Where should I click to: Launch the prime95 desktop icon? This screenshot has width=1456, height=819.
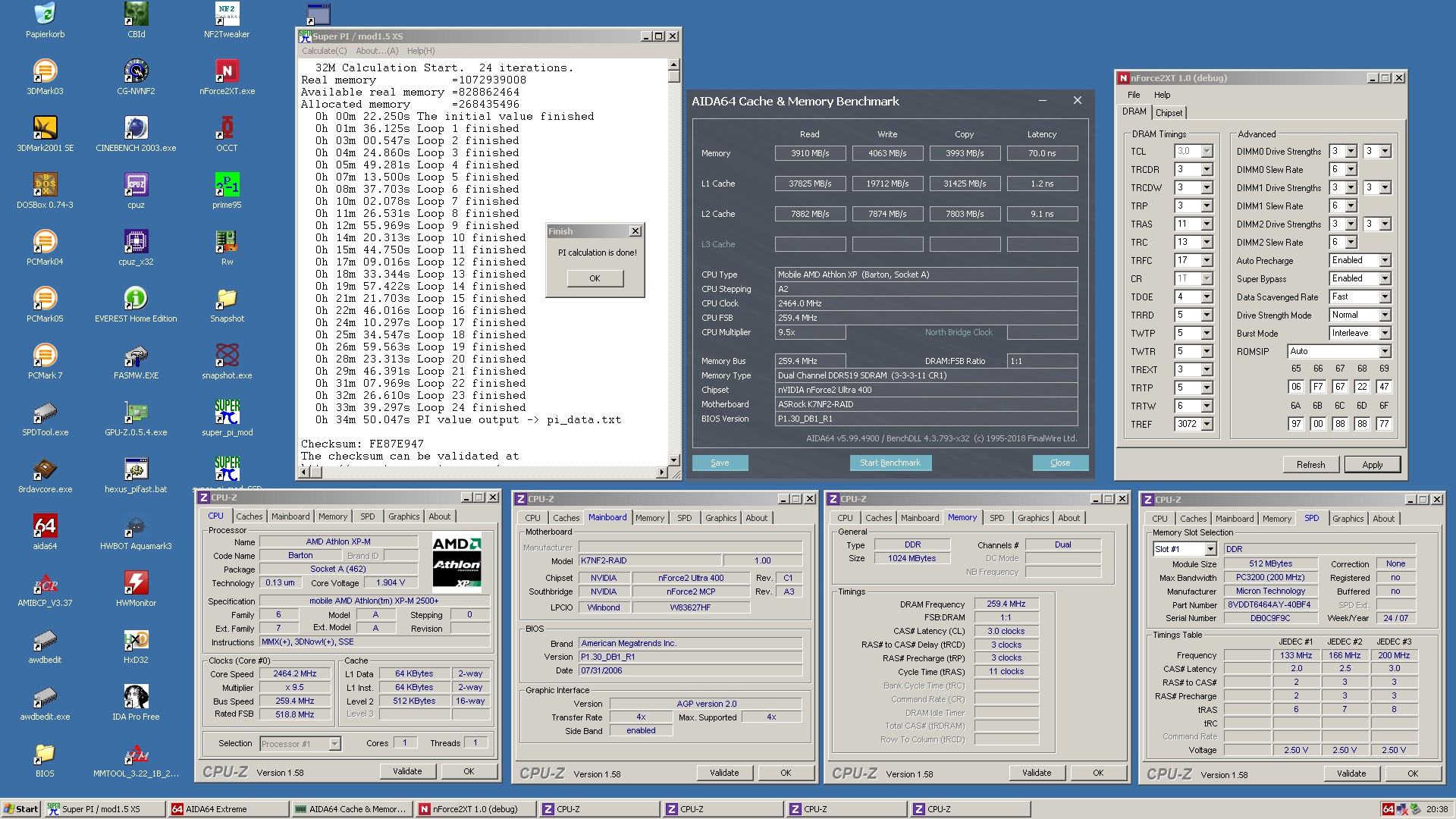(x=227, y=186)
